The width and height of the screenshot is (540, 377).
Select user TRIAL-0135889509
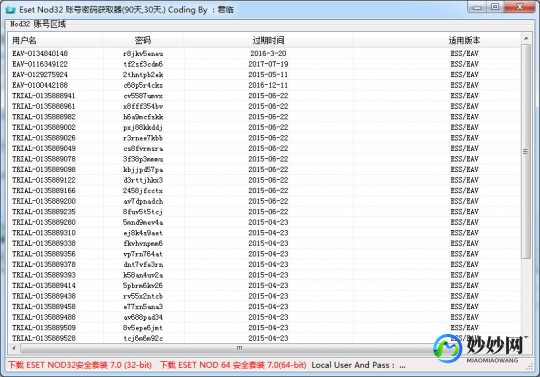coord(44,327)
